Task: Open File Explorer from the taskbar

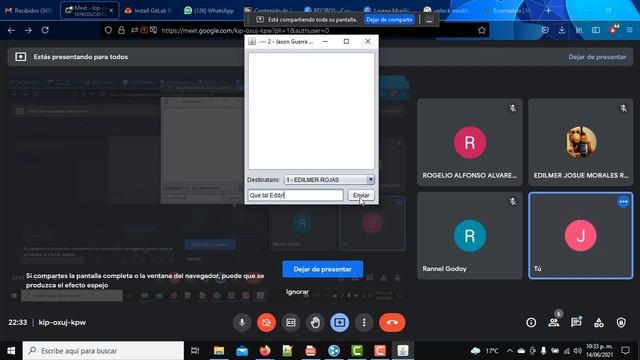Action: click(x=219, y=351)
